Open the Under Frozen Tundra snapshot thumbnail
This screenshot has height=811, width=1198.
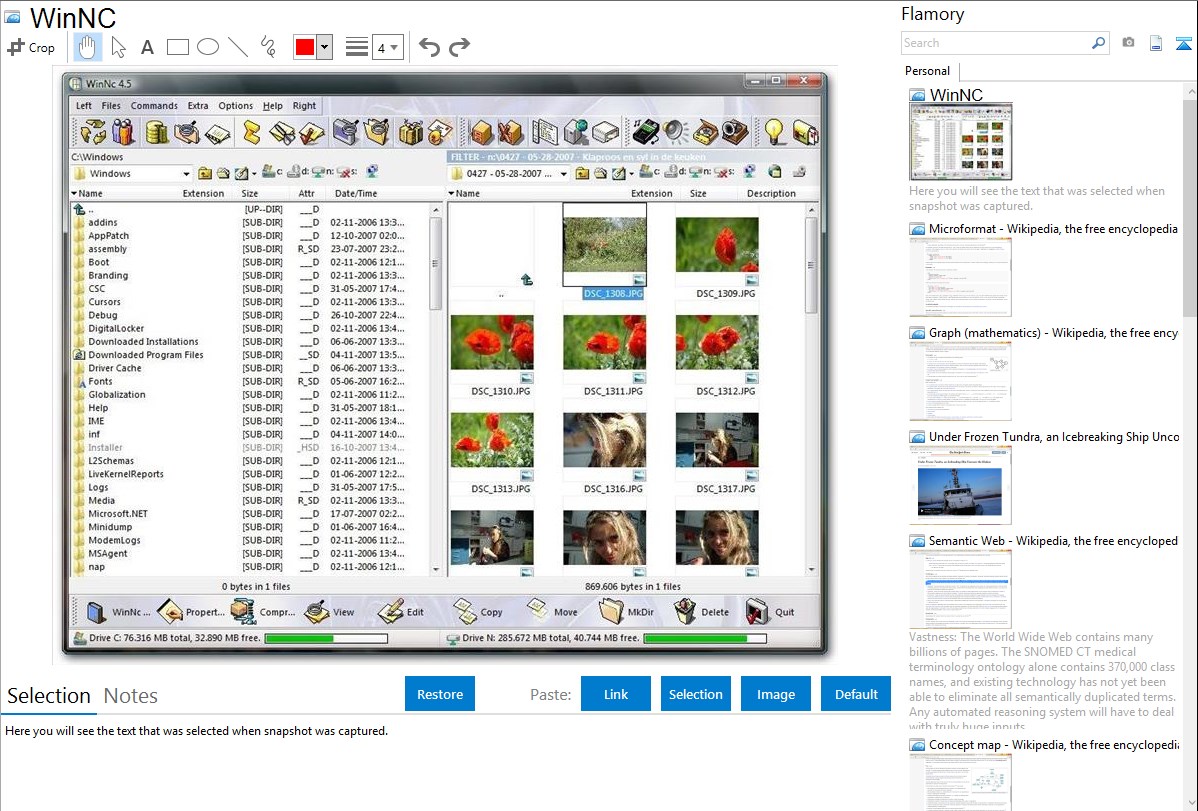point(960,485)
